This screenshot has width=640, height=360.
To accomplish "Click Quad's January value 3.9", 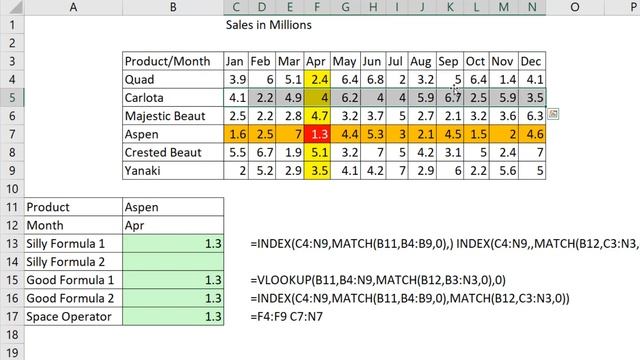I will [x=236, y=80].
